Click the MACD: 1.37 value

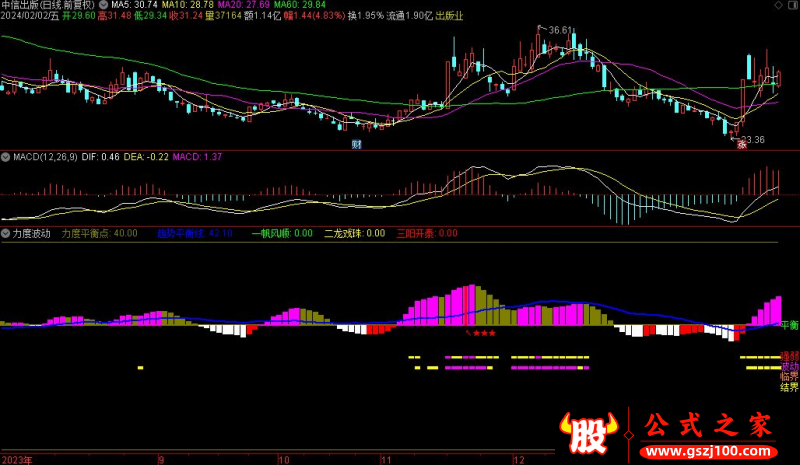(x=197, y=157)
